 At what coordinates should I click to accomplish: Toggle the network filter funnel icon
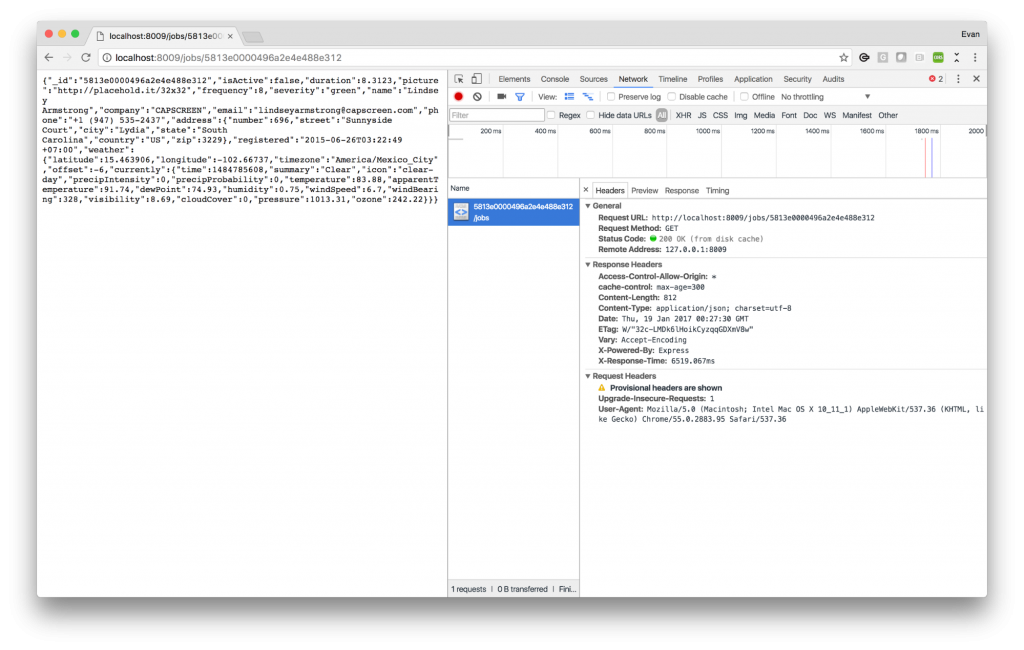point(521,96)
